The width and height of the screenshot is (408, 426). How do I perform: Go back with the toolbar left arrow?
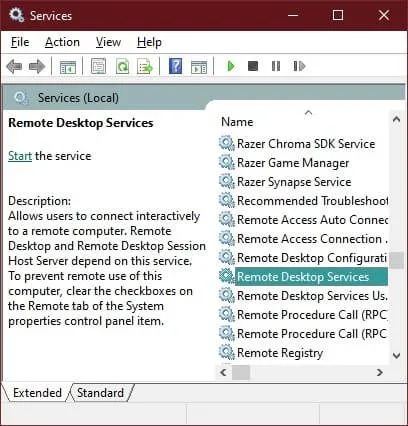point(14,66)
